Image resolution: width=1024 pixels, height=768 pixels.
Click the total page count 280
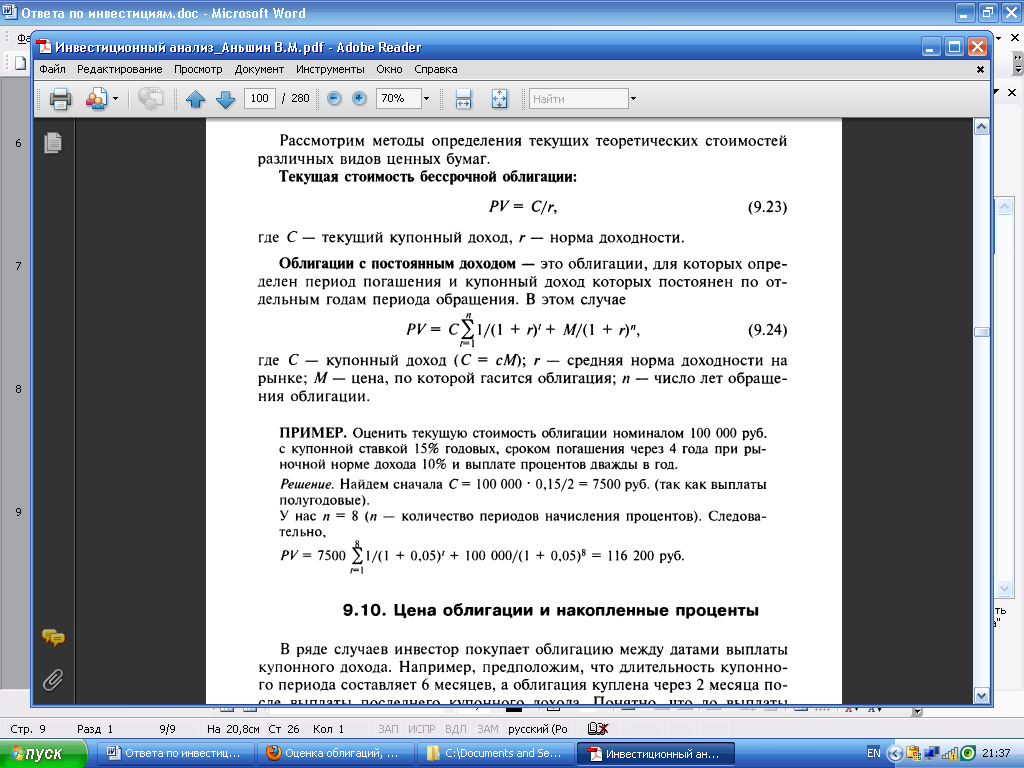click(300, 99)
